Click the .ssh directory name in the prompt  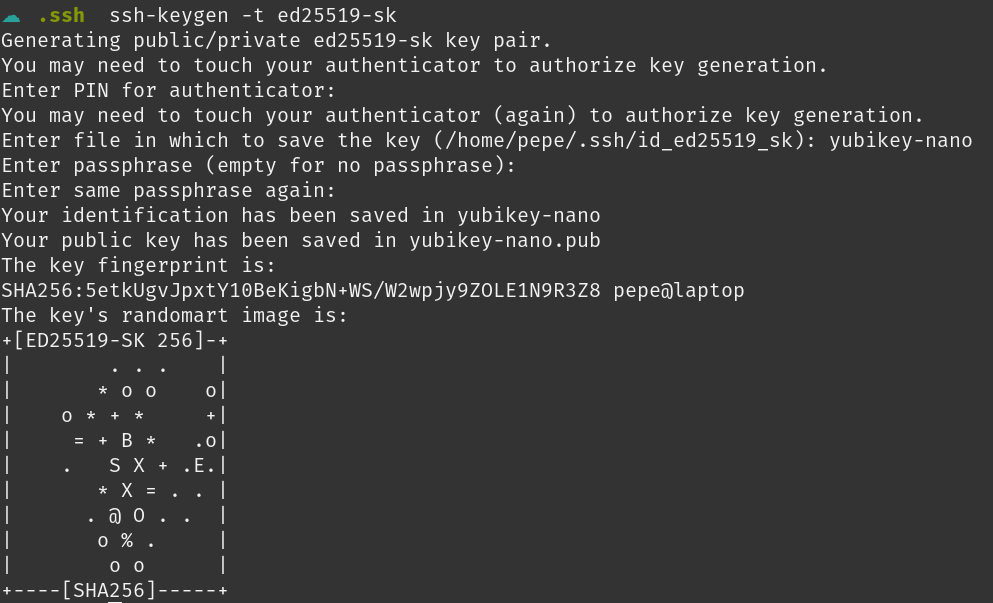tap(61, 16)
